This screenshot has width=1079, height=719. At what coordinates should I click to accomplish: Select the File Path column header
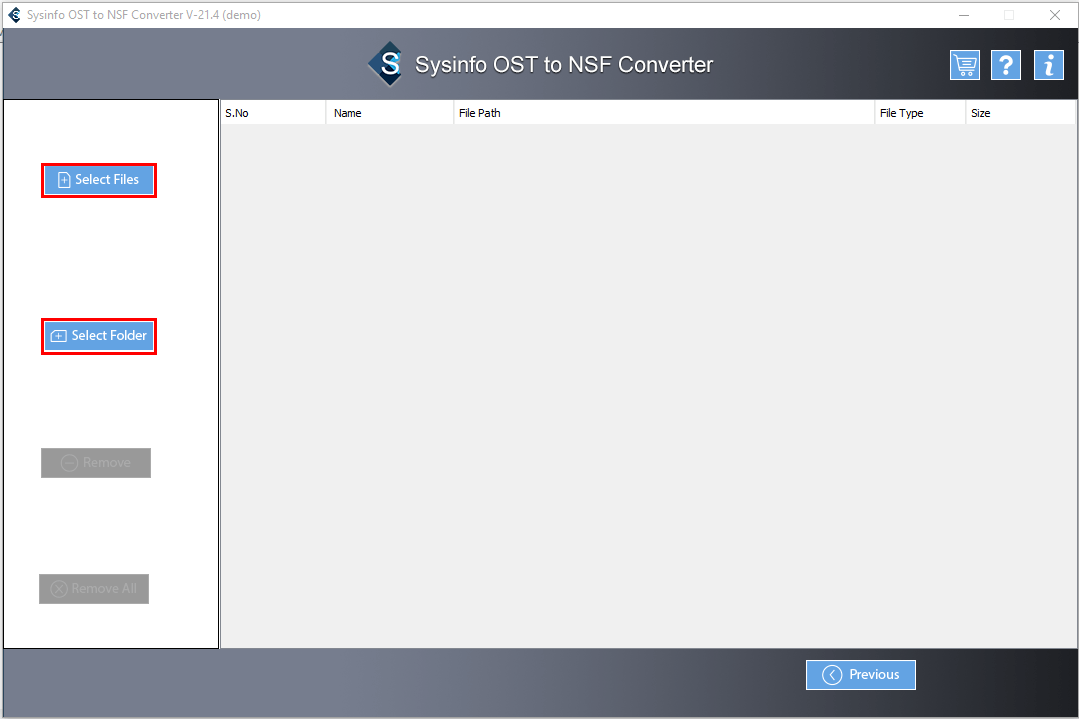tap(663, 113)
